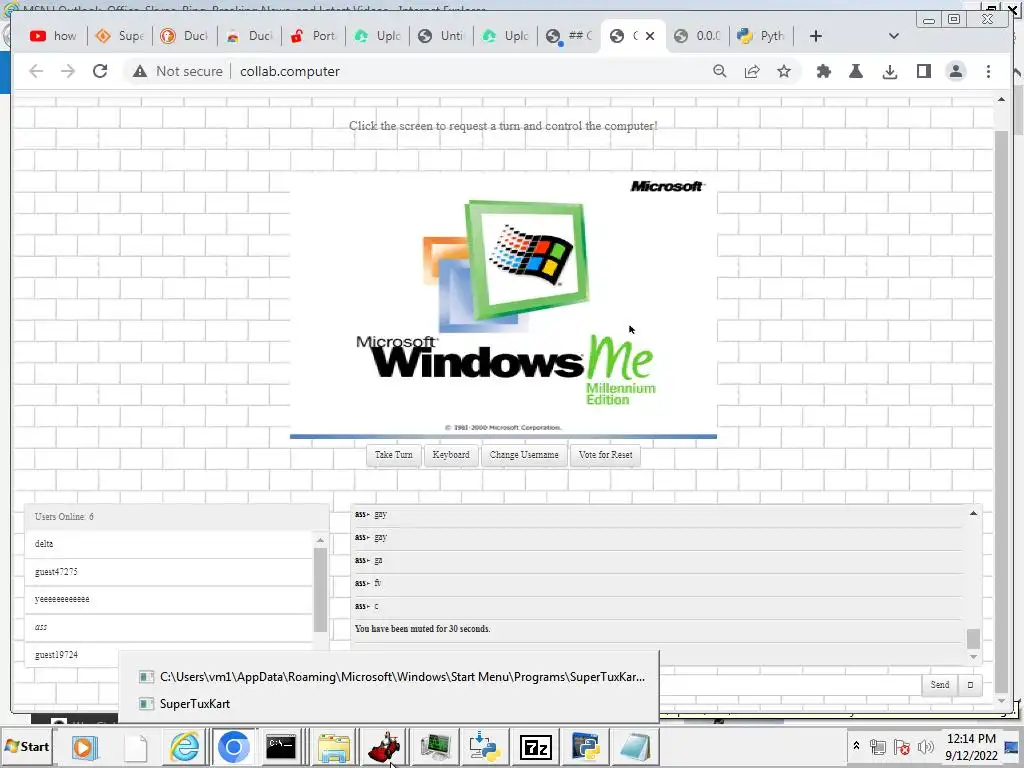This screenshot has width=1024, height=768.
Task: Click the Python installer taskbar icon
Action: tap(484, 746)
